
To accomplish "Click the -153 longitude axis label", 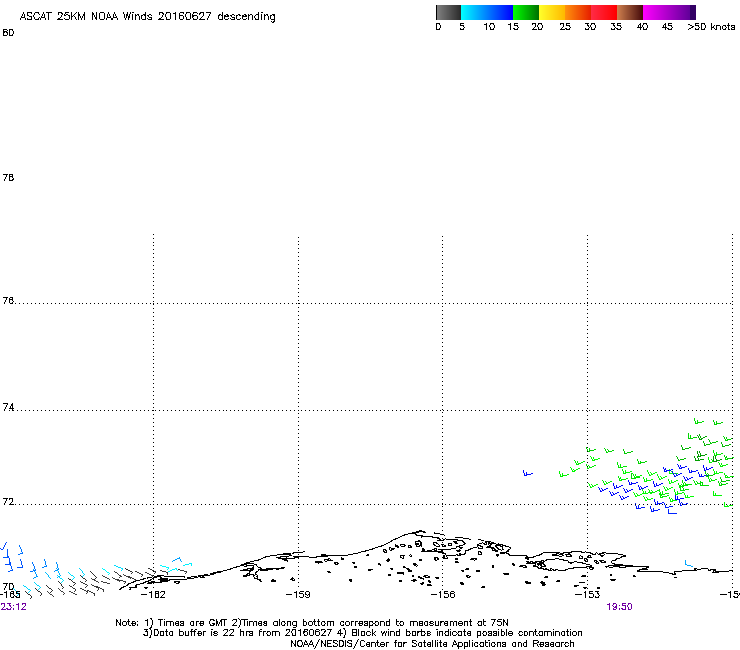I will [x=587, y=594].
